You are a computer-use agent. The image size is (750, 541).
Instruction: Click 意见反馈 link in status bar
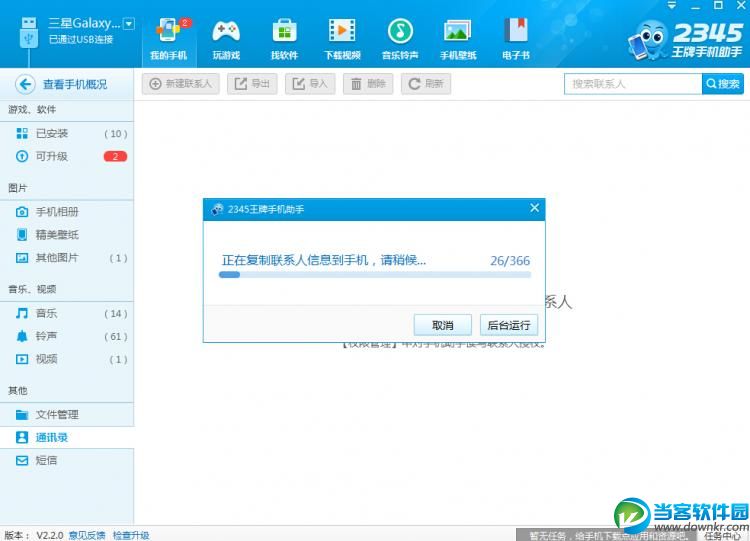87,535
